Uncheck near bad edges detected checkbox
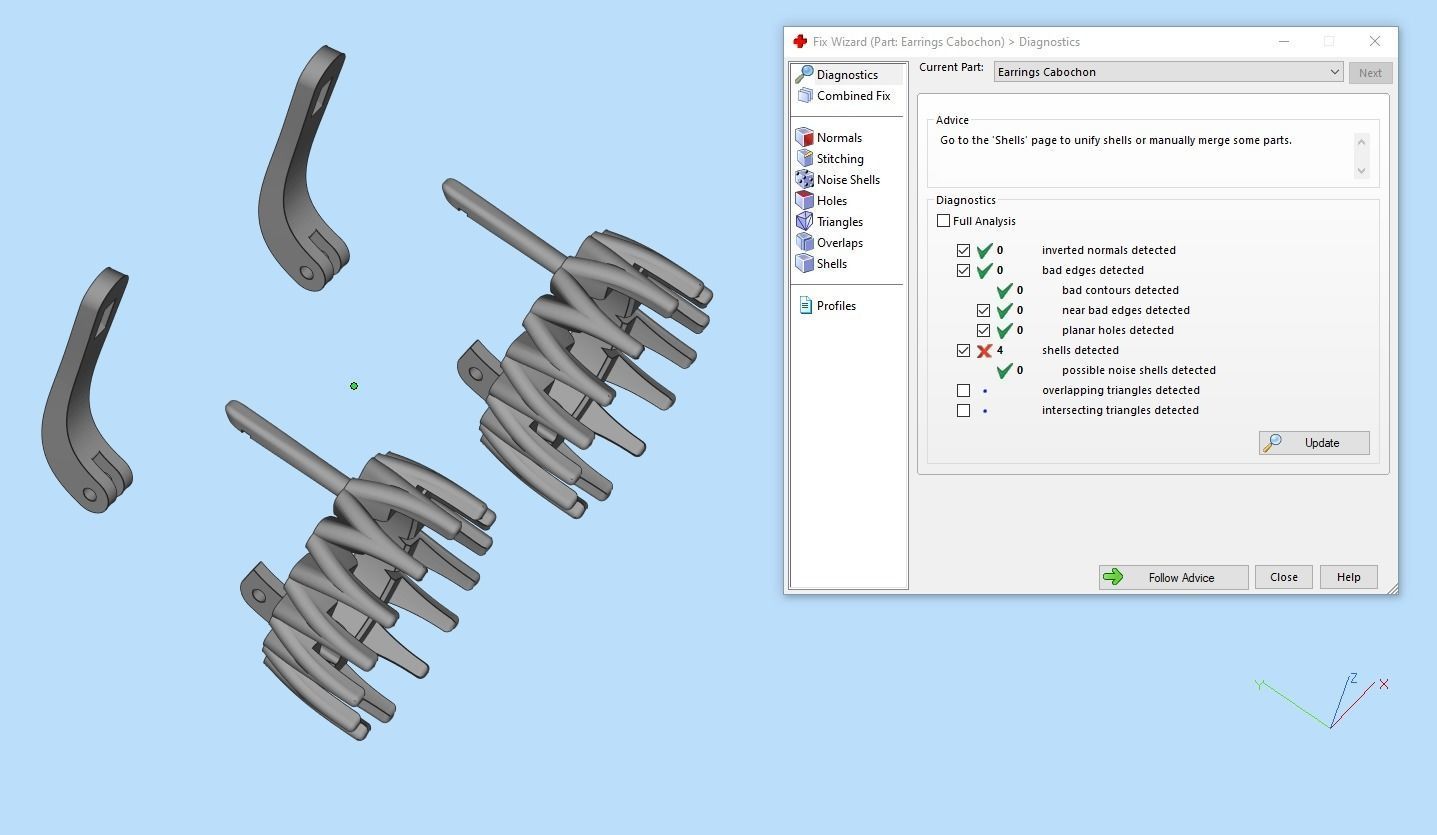This screenshot has width=1437, height=835. click(x=983, y=310)
